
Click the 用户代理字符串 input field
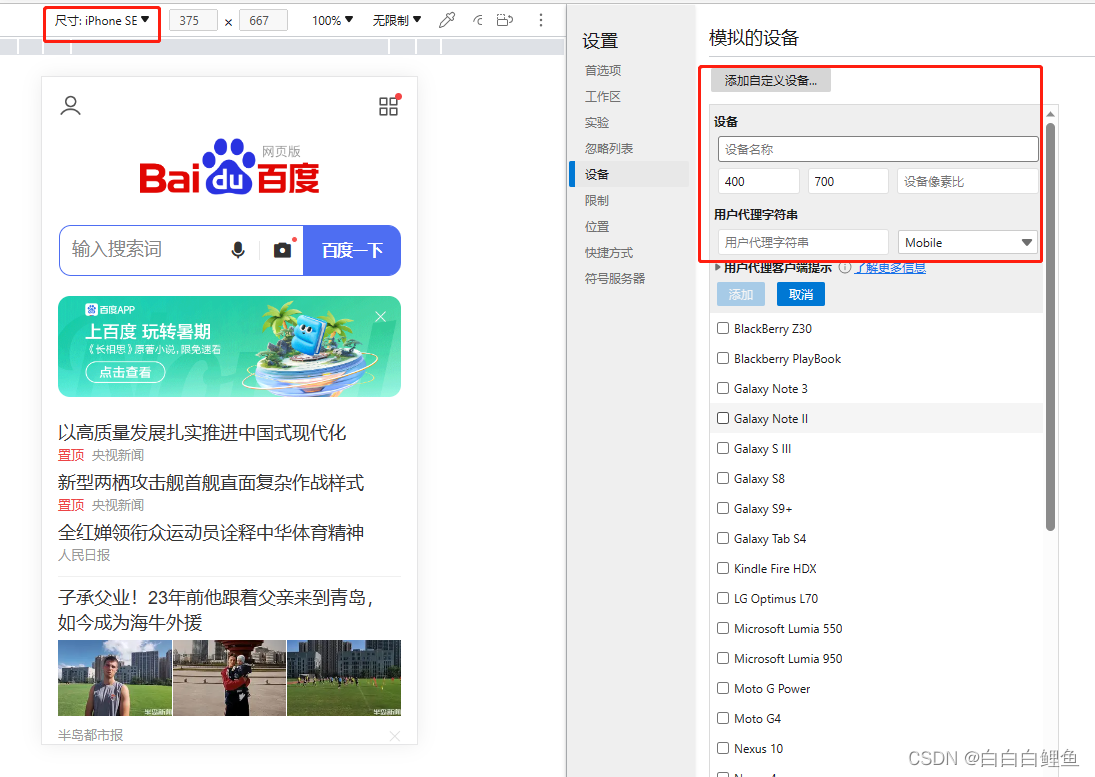click(803, 242)
